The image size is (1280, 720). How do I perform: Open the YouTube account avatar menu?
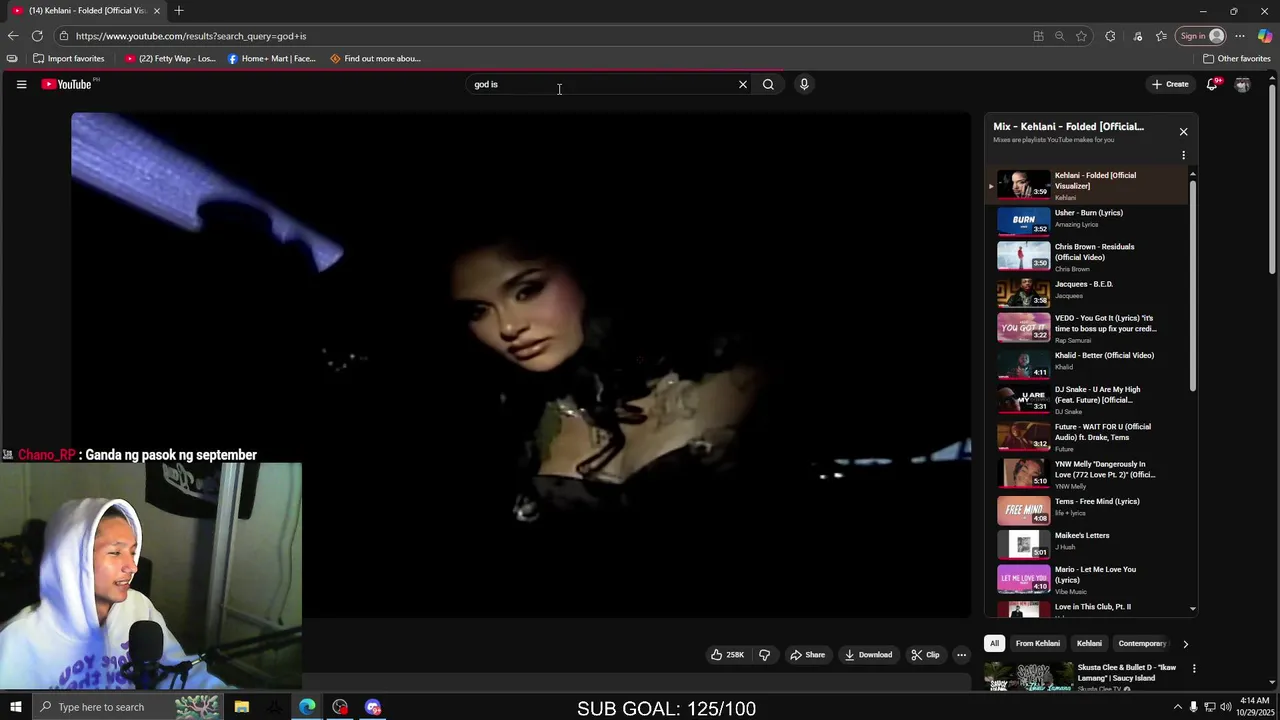1243,84
